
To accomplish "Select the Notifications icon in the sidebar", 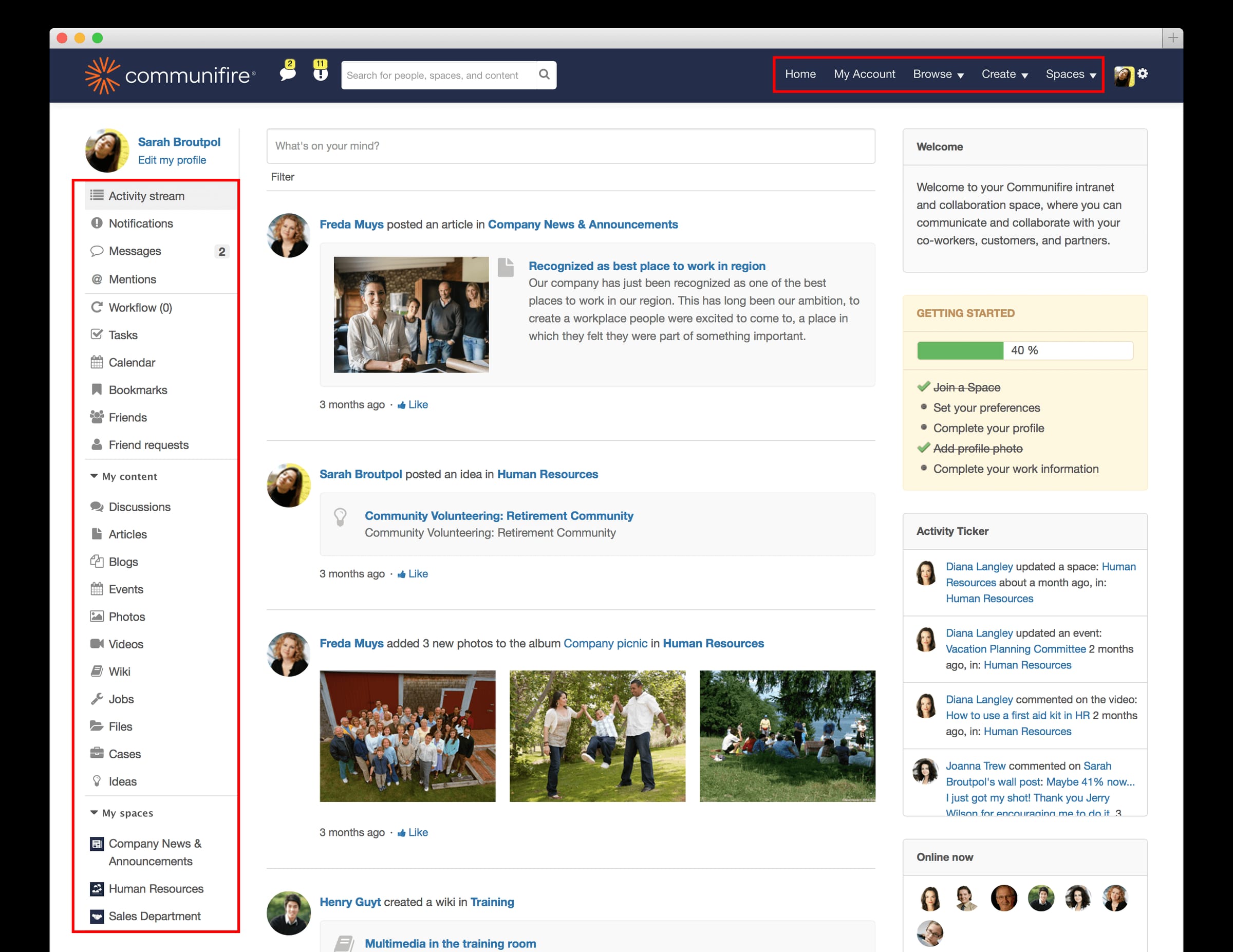I will (97, 223).
